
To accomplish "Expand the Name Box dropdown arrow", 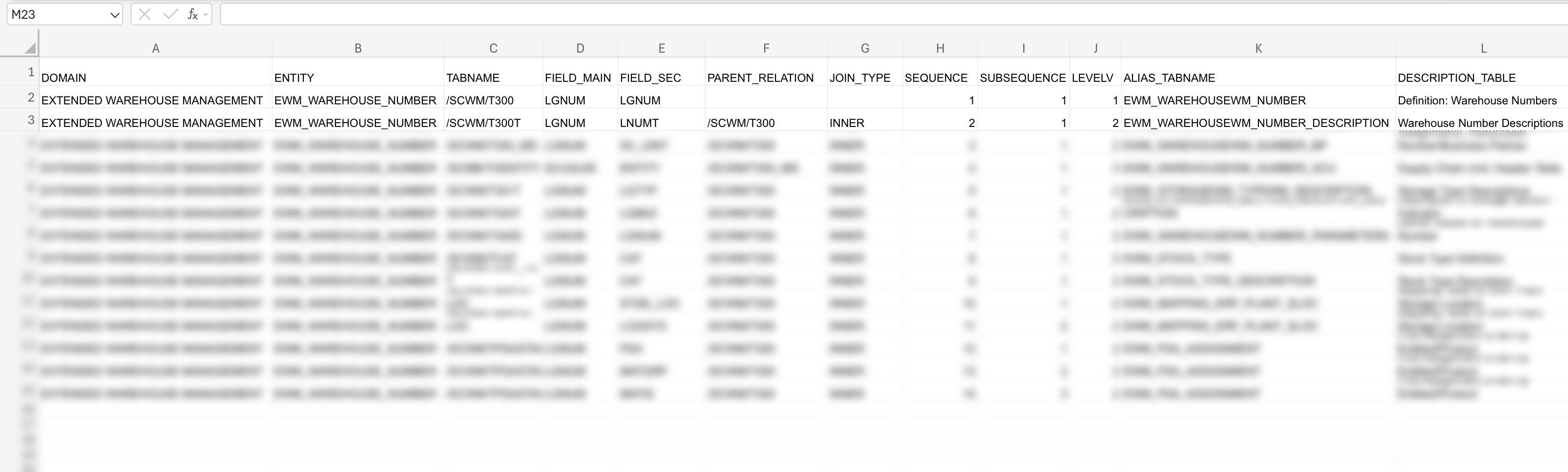I will (115, 15).
